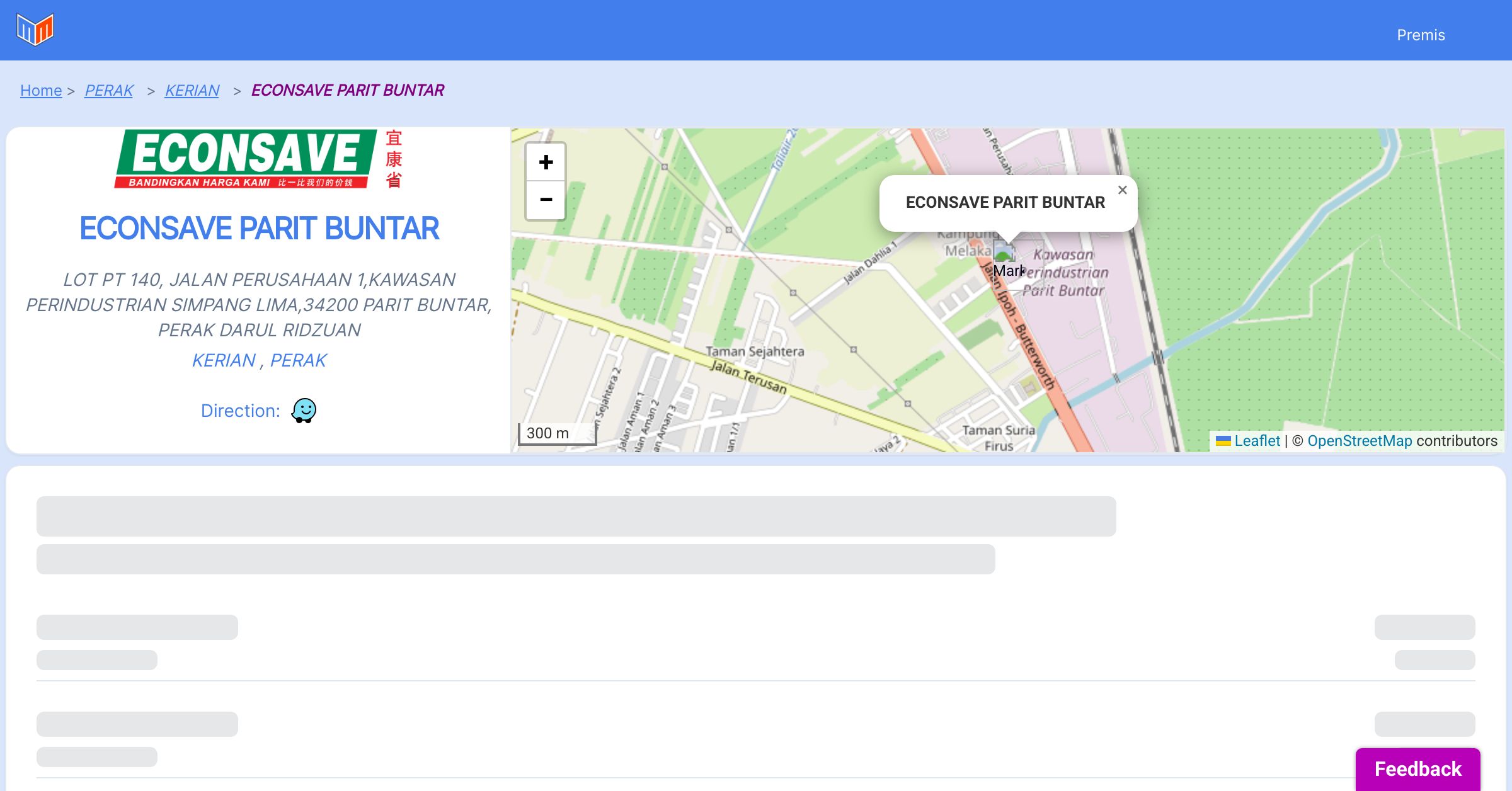This screenshot has height=791, width=1512.
Task: Click current ECONSAVE PARIT BUNTAR breadcrumb
Action: (x=347, y=91)
